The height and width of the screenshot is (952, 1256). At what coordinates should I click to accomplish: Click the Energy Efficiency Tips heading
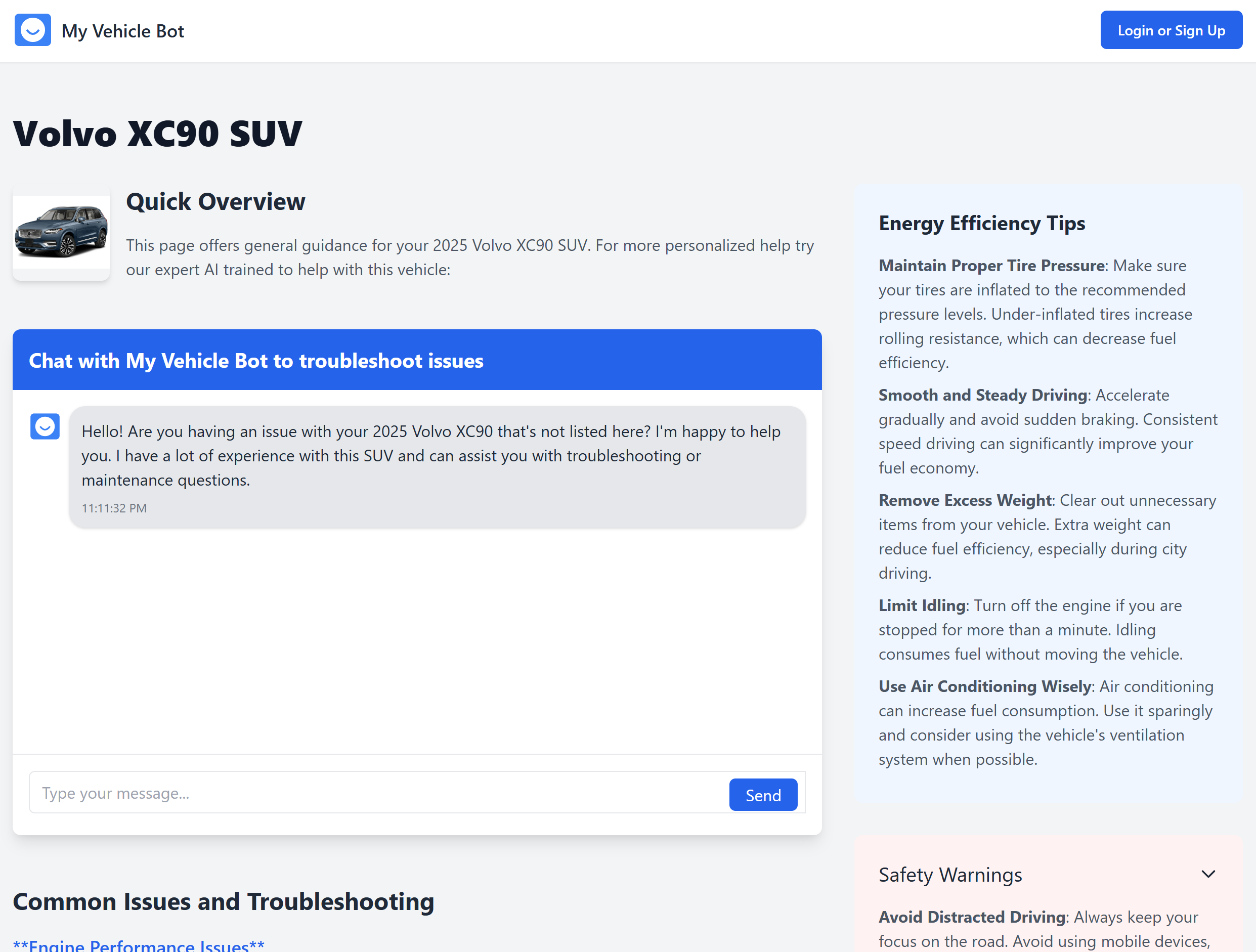click(982, 223)
